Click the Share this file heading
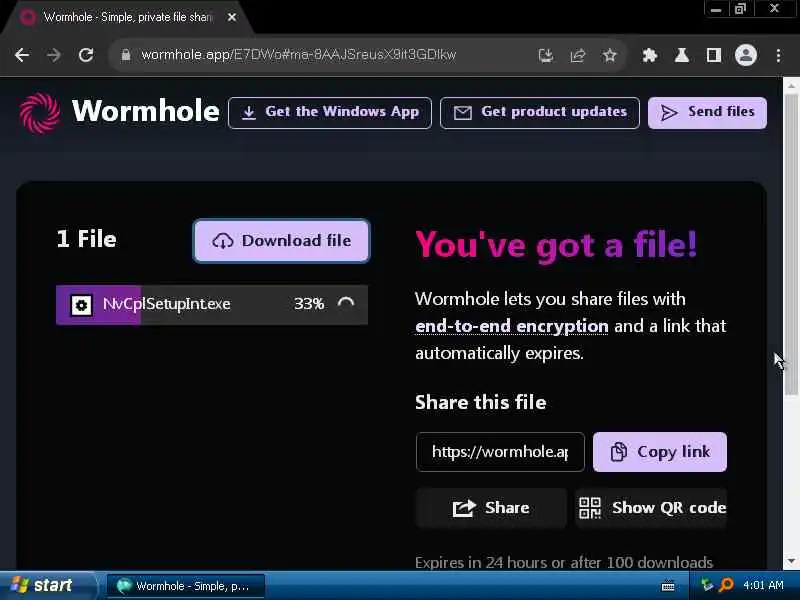Viewport: 800px width, 600px height. (481, 402)
